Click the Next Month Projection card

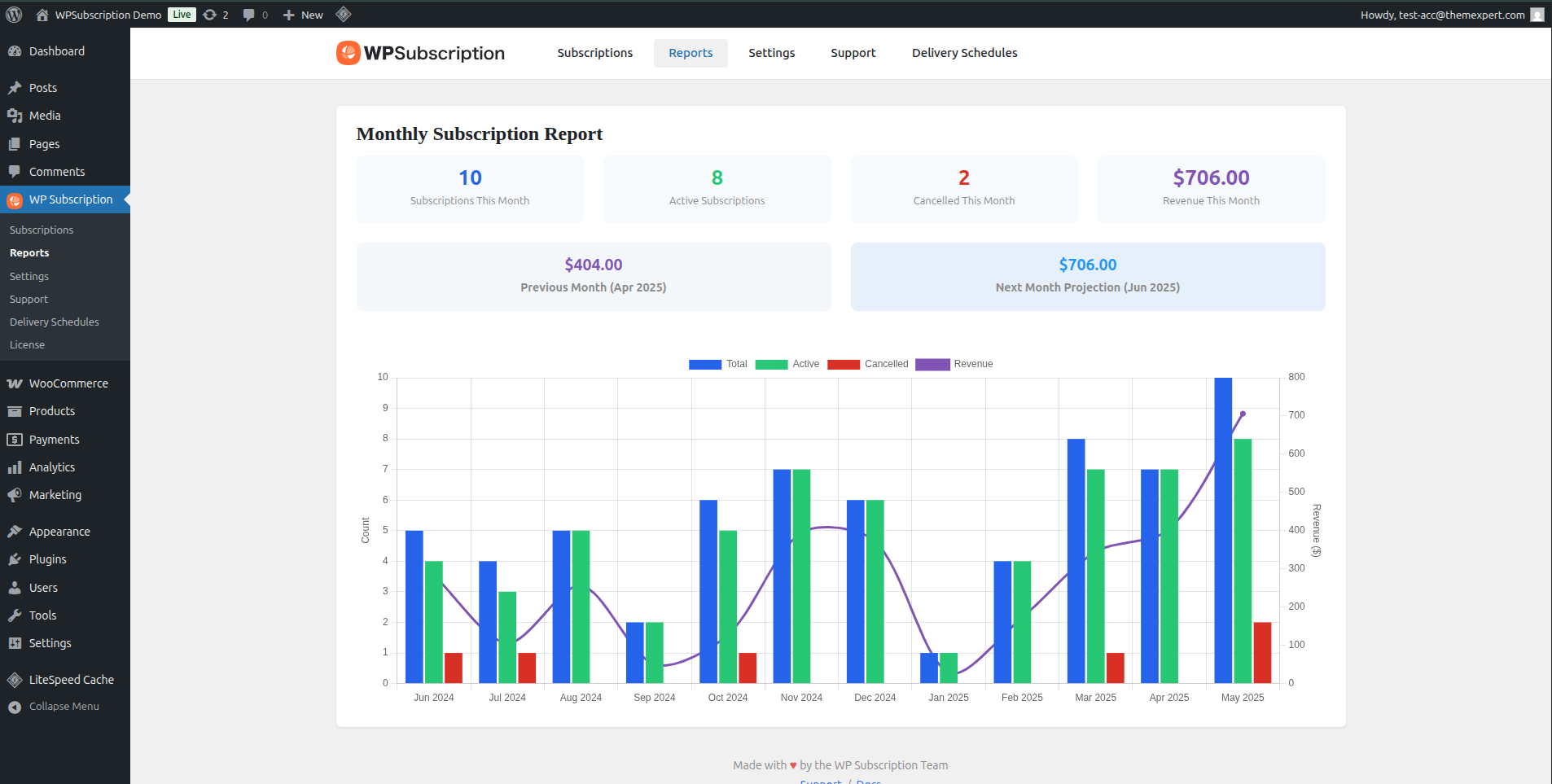coord(1088,277)
